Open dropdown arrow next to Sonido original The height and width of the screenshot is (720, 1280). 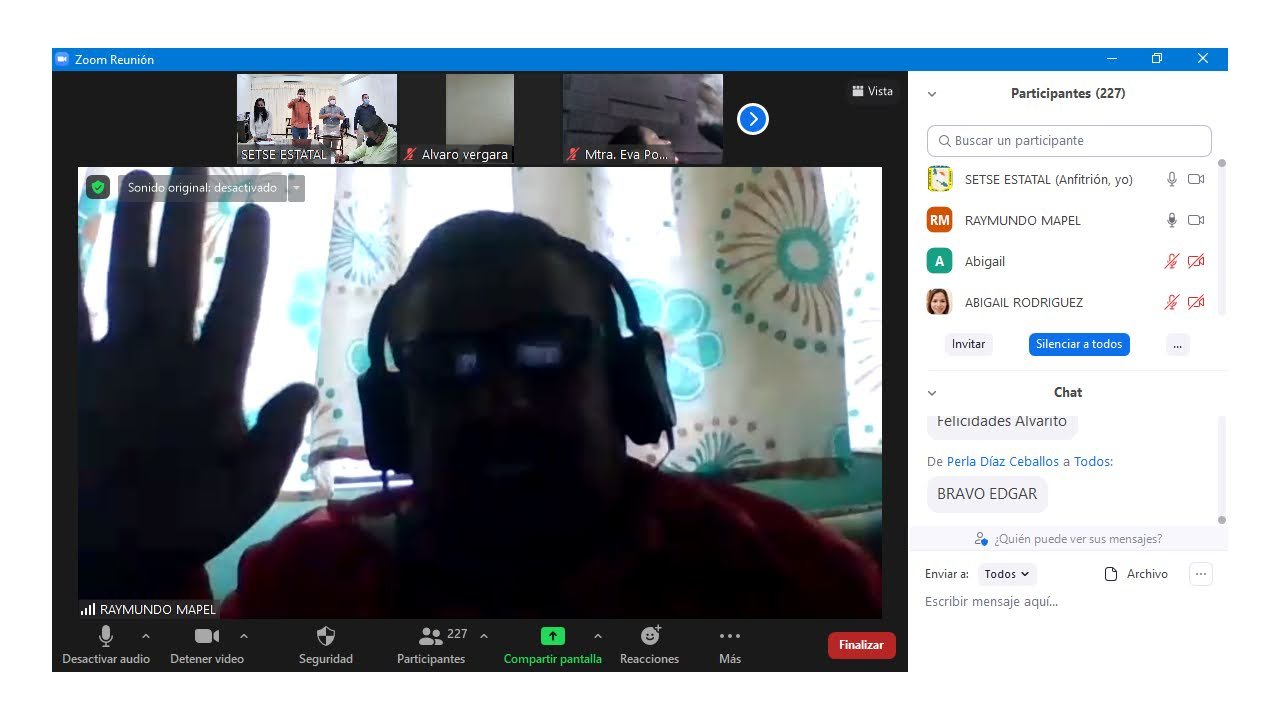[296, 188]
